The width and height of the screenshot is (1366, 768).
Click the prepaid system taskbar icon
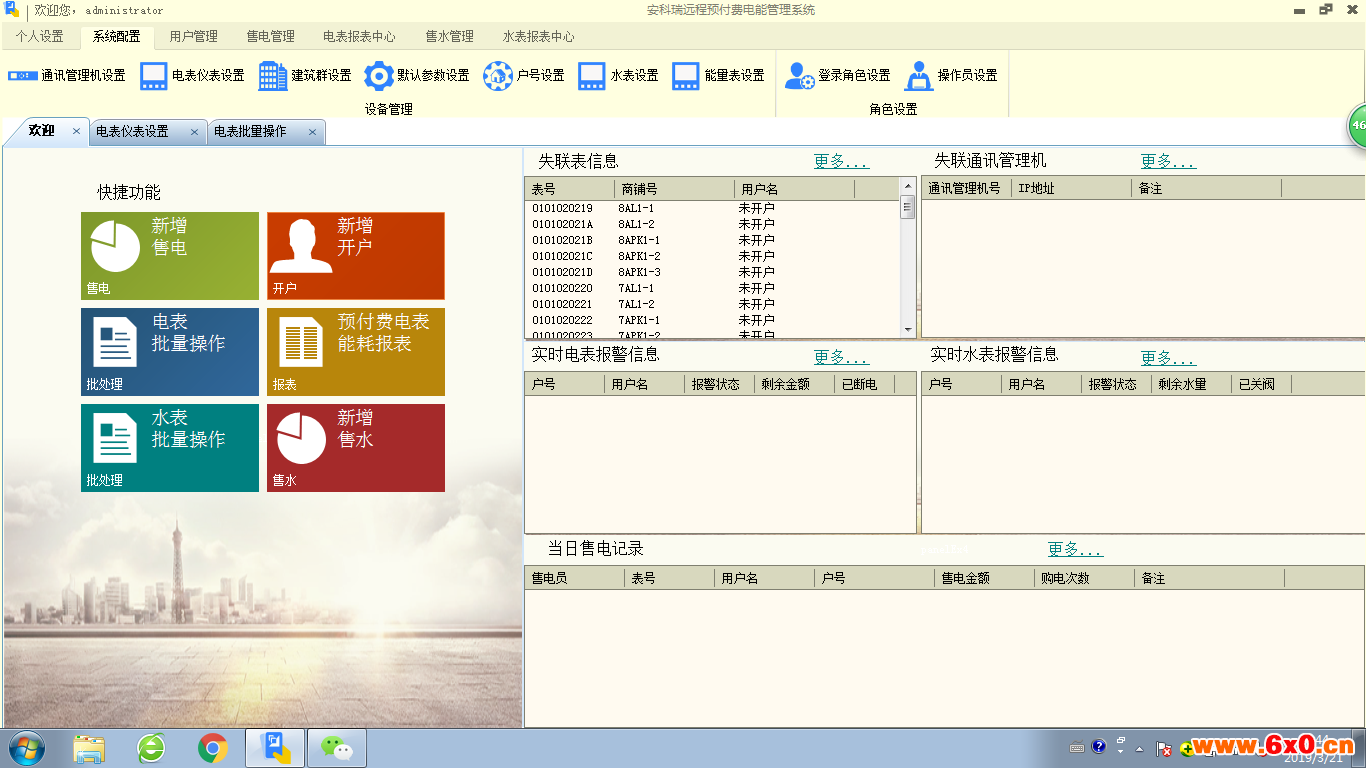point(275,748)
